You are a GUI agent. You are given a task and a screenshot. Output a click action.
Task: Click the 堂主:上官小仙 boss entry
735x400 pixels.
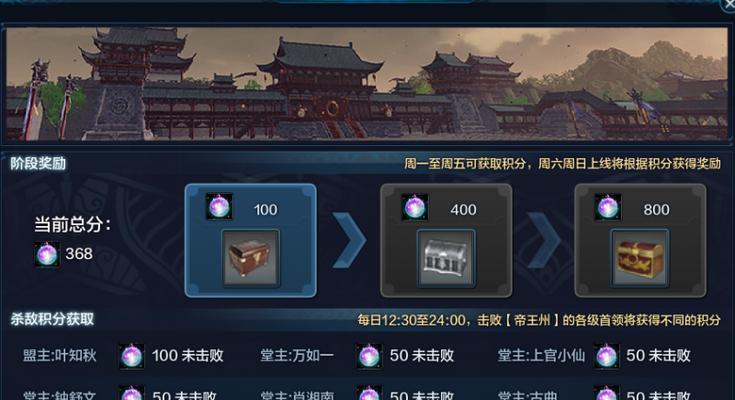click(541, 355)
